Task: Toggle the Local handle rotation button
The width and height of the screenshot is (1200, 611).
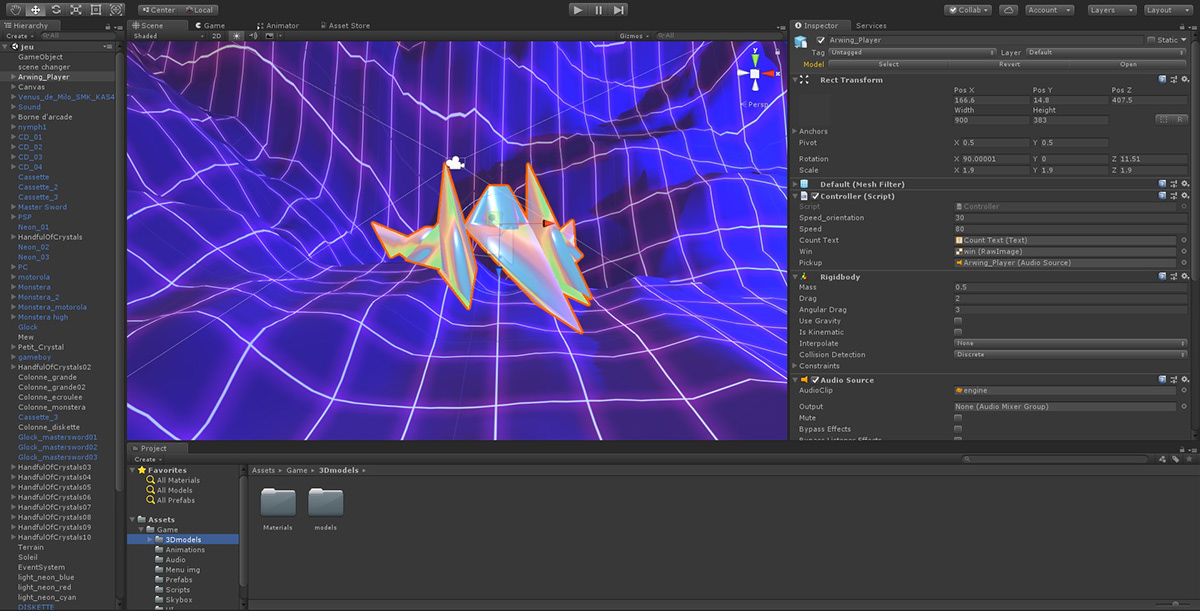Action: point(198,10)
